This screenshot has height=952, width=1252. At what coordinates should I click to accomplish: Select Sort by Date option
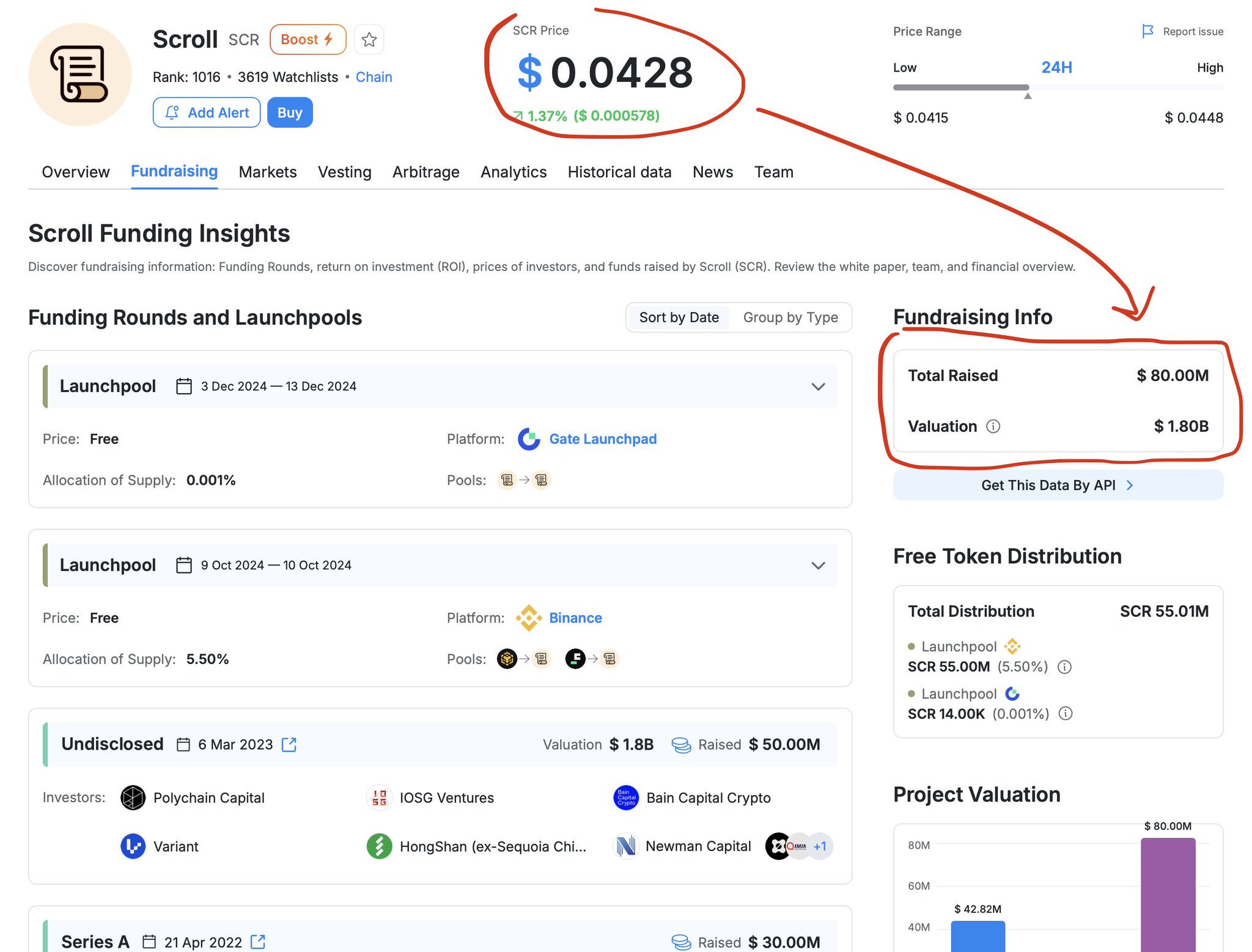click(679, 317)
